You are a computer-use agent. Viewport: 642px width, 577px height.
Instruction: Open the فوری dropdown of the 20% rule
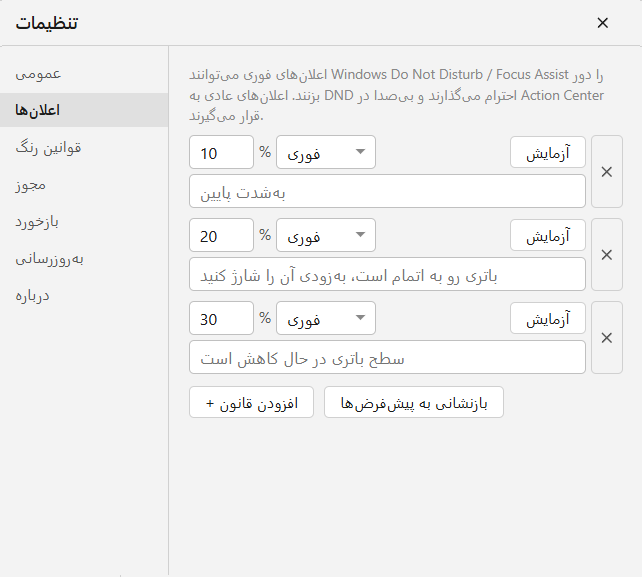(x=326, y=235)
